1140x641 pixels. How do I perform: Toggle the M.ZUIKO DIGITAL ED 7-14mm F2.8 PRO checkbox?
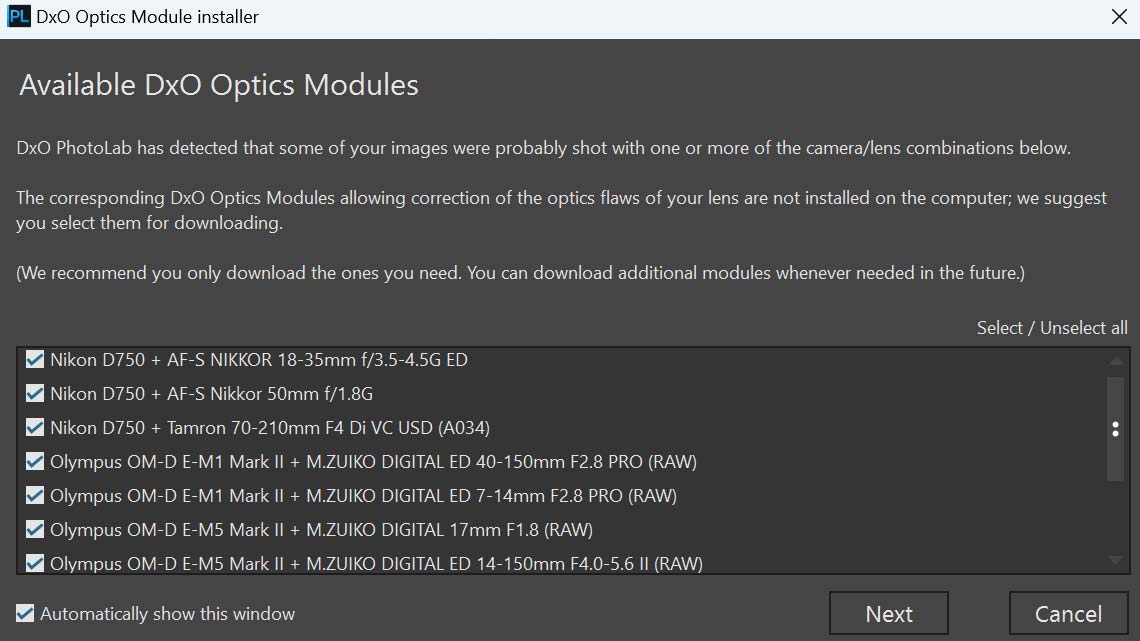tap(34, 495)
